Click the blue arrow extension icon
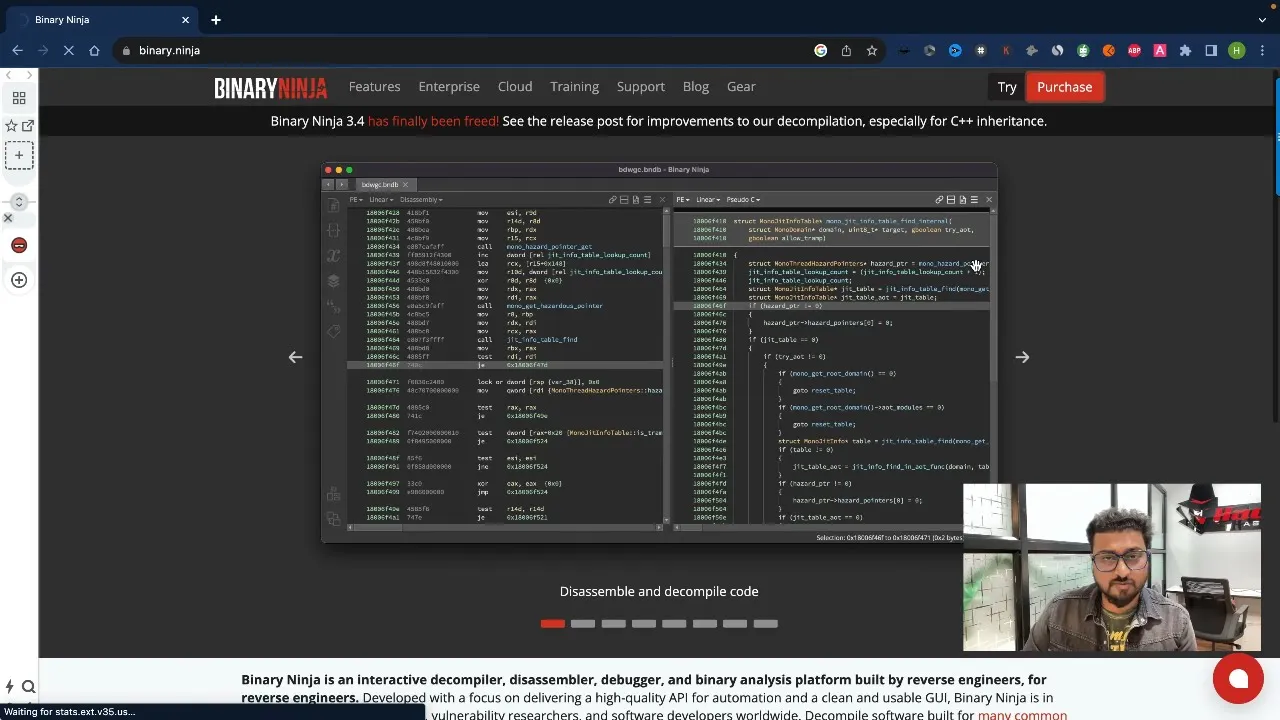Screen dimensions: 1280x720 coord(955,50)
